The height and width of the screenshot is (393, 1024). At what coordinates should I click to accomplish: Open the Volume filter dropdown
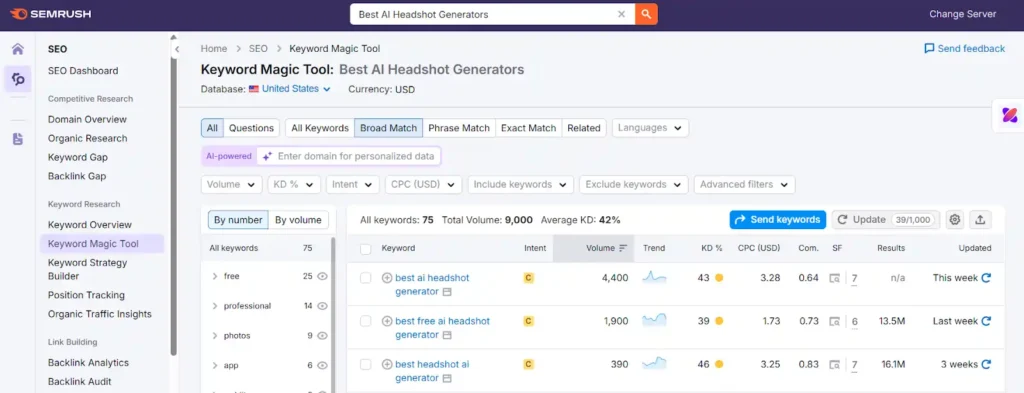coord(231,185)
